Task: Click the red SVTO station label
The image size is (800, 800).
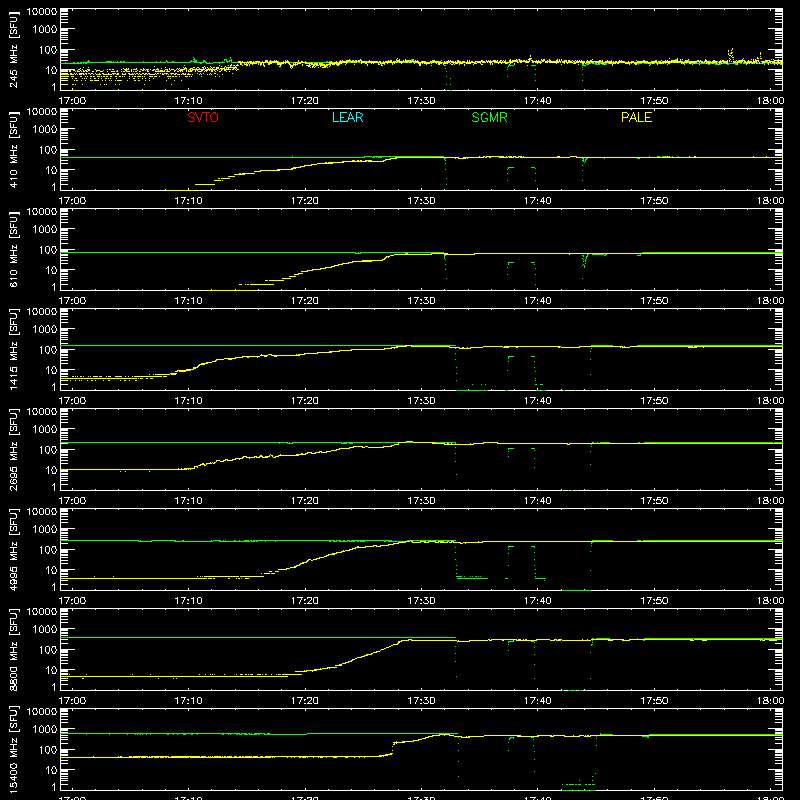Action: click(x=203, y=117)
